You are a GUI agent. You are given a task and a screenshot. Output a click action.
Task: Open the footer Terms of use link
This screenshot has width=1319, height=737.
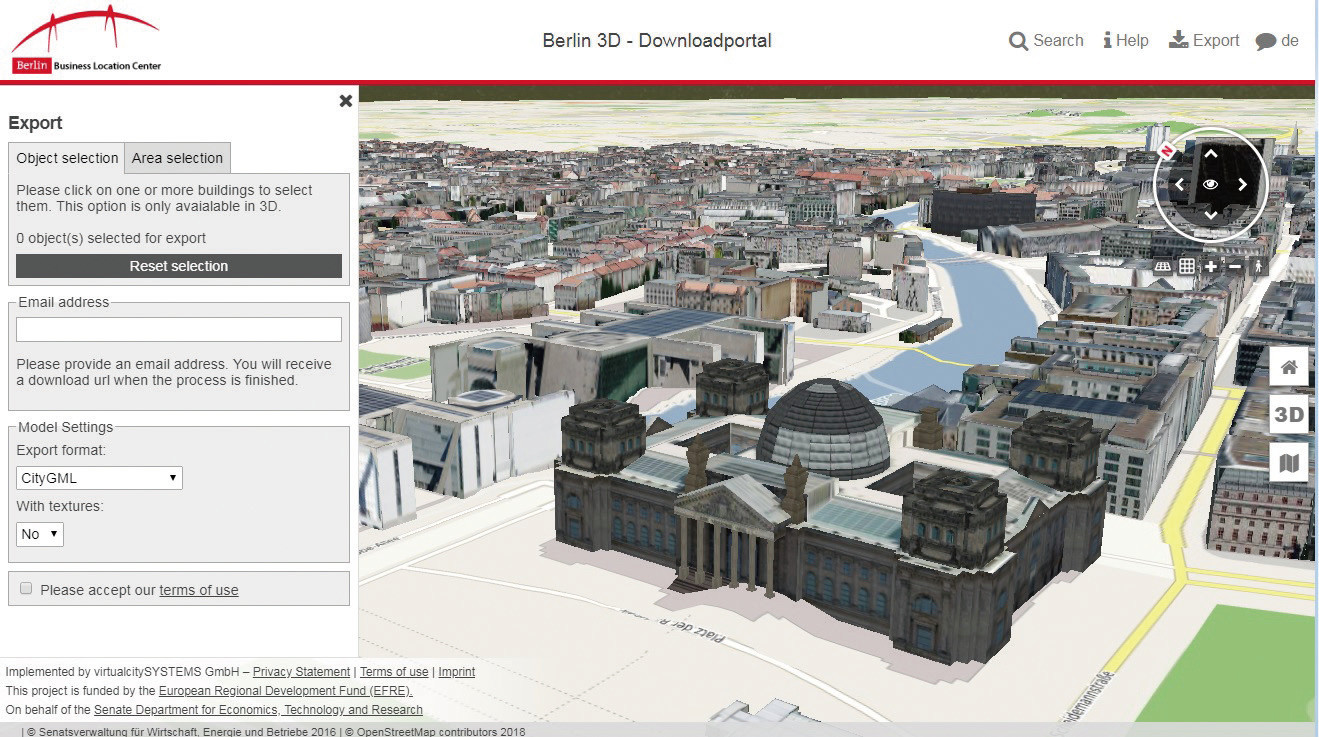(x=394, y=672)
